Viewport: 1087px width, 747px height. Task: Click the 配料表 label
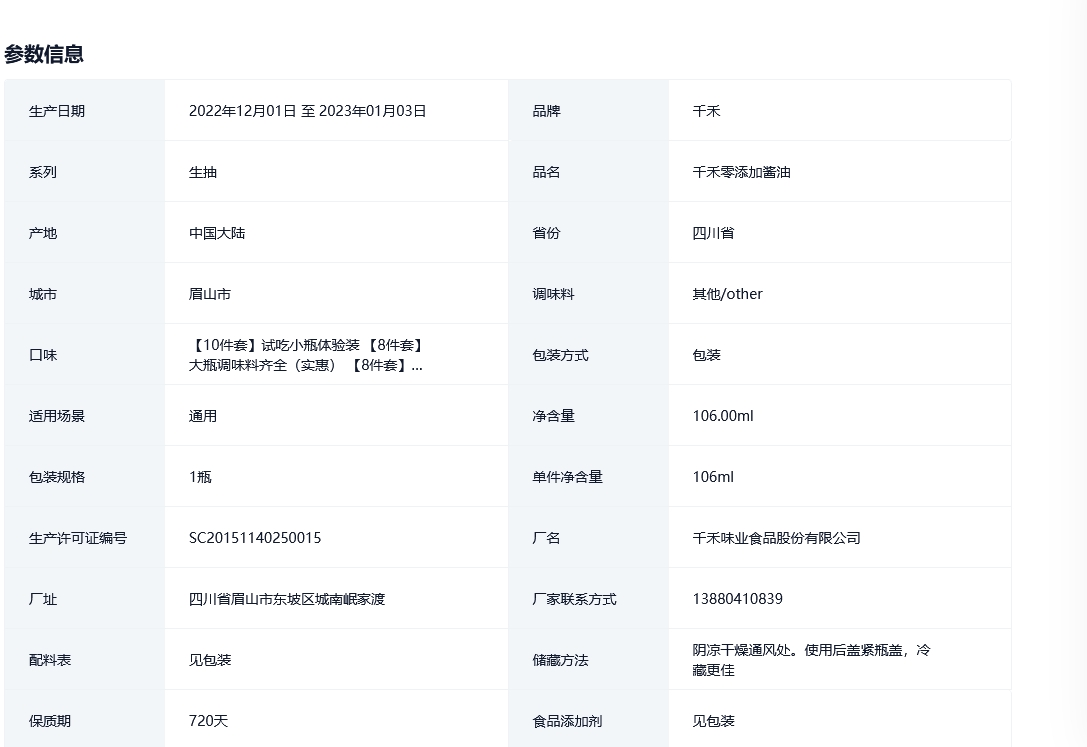tap(49, 660)
